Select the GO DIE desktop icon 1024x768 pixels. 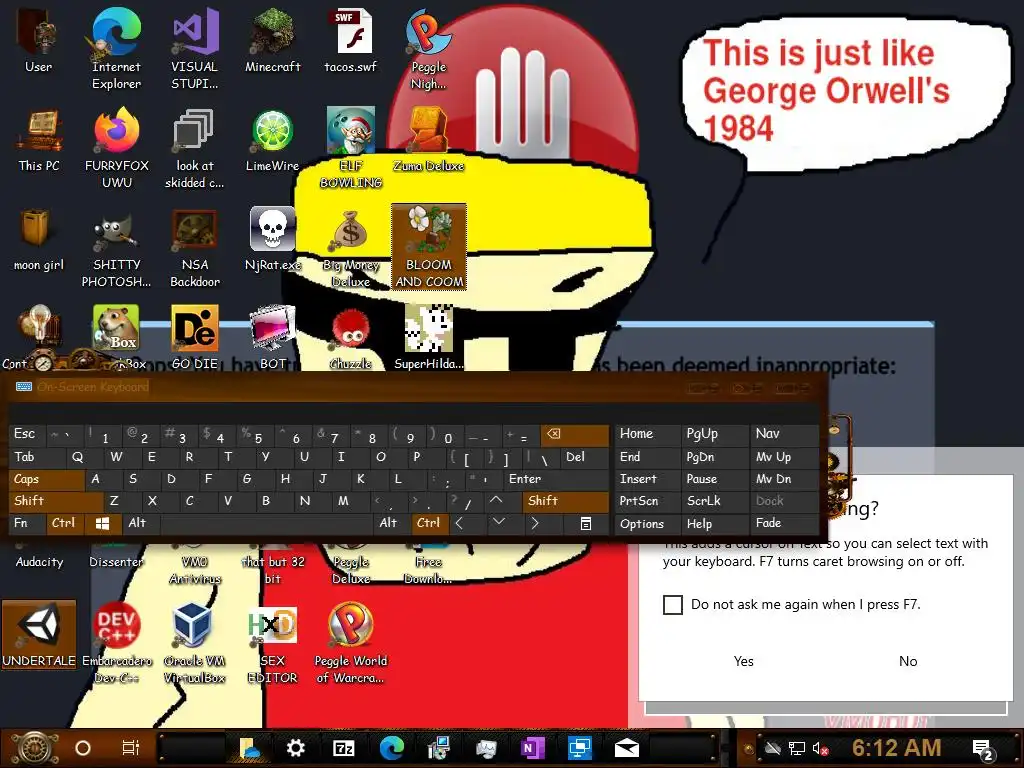pos(195,338)
